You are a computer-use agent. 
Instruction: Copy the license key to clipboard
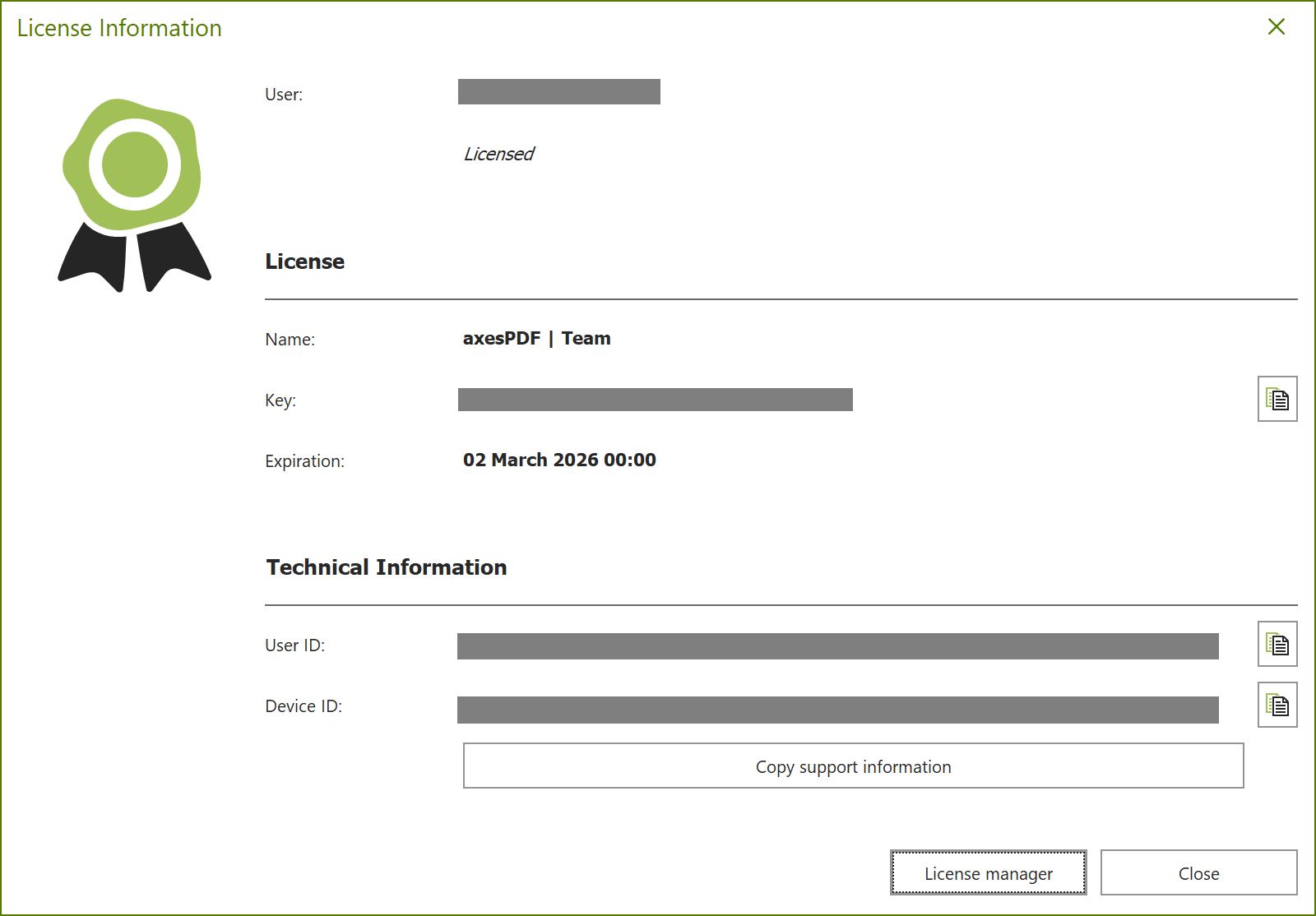pyautogui.click(x=1277, y=399)
